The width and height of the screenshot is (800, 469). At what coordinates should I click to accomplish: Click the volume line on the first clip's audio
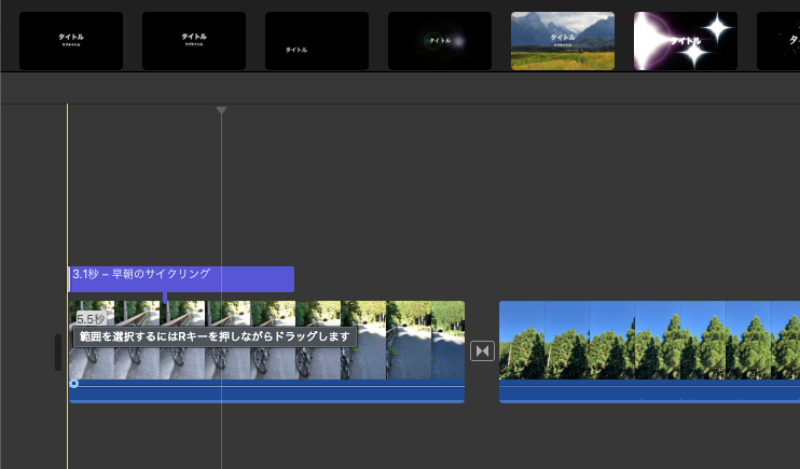coord(270,386)
